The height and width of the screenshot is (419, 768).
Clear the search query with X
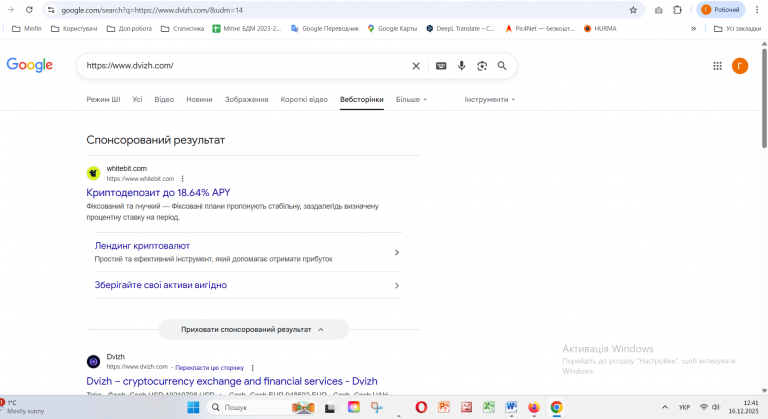click(416, 66)
